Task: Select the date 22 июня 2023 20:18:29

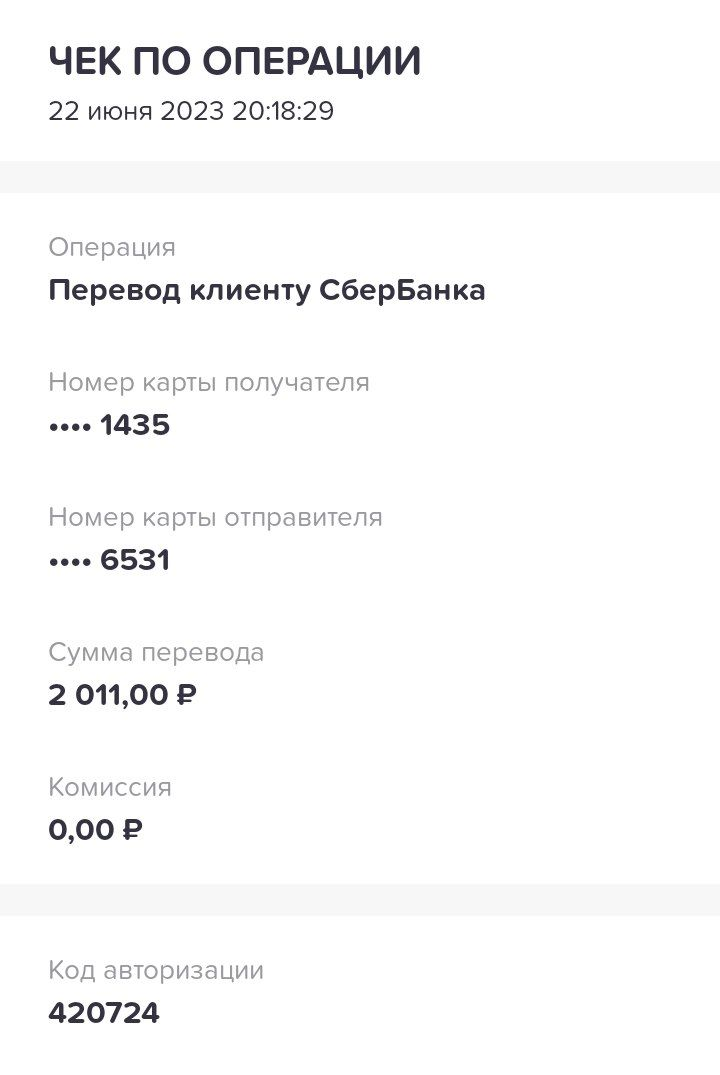Action: coord(191,111)
